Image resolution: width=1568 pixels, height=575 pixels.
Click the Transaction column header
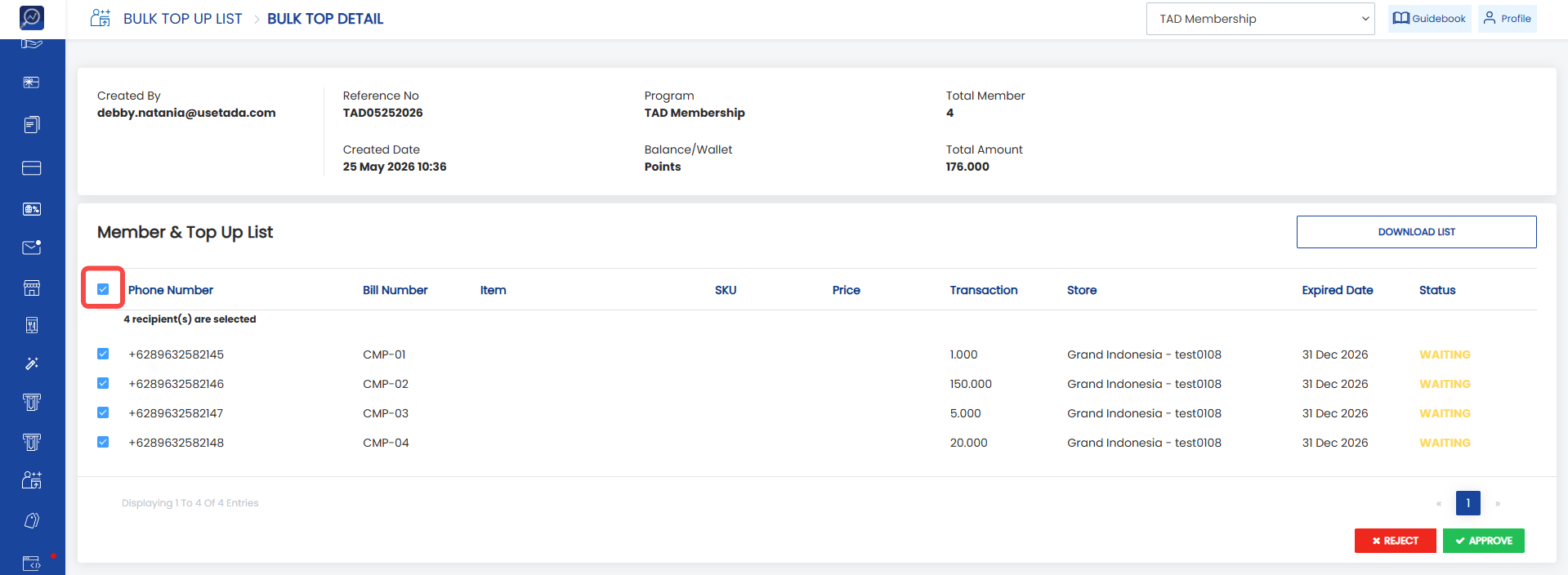pos(983,290)
